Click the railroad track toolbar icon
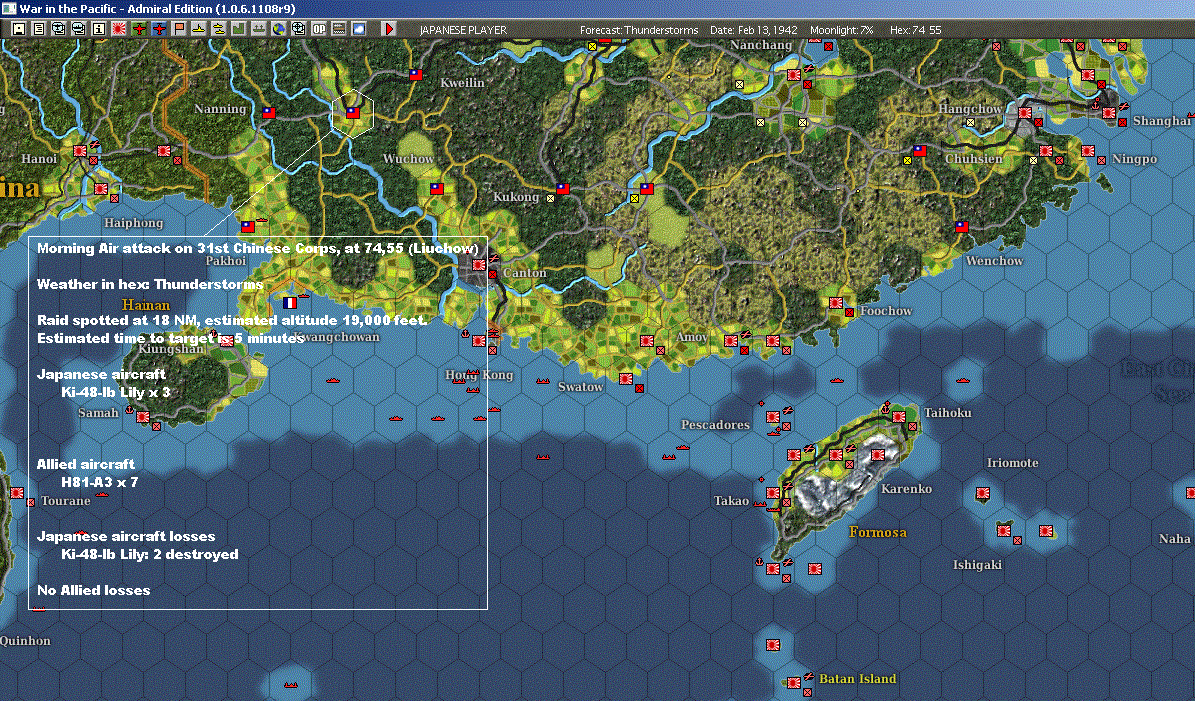This screenshot has width=1195, height=701. (x=338, y=29)
